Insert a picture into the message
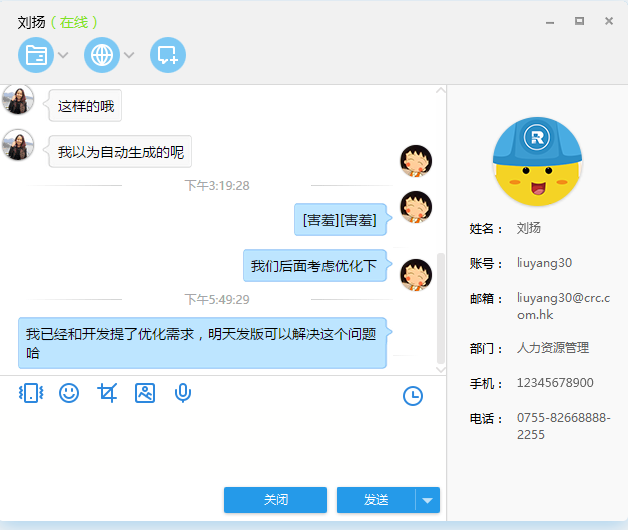The height and width of the screenshot is (530, 628). coord(145,393)
